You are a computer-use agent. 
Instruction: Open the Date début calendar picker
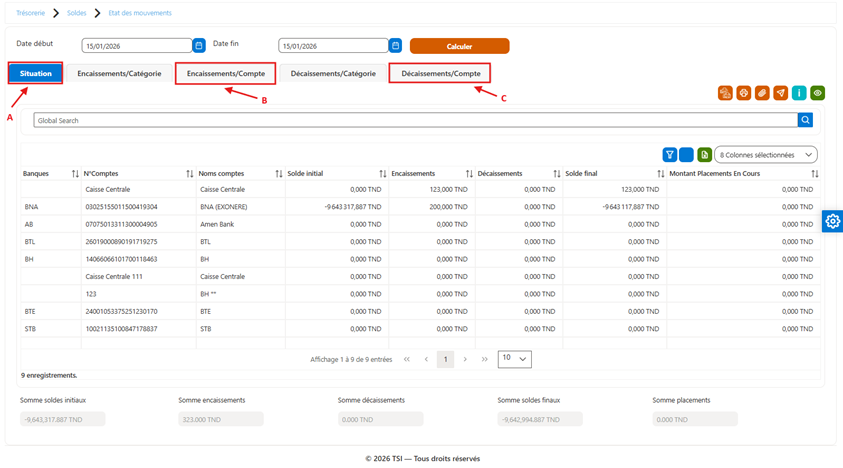[199, 46]
